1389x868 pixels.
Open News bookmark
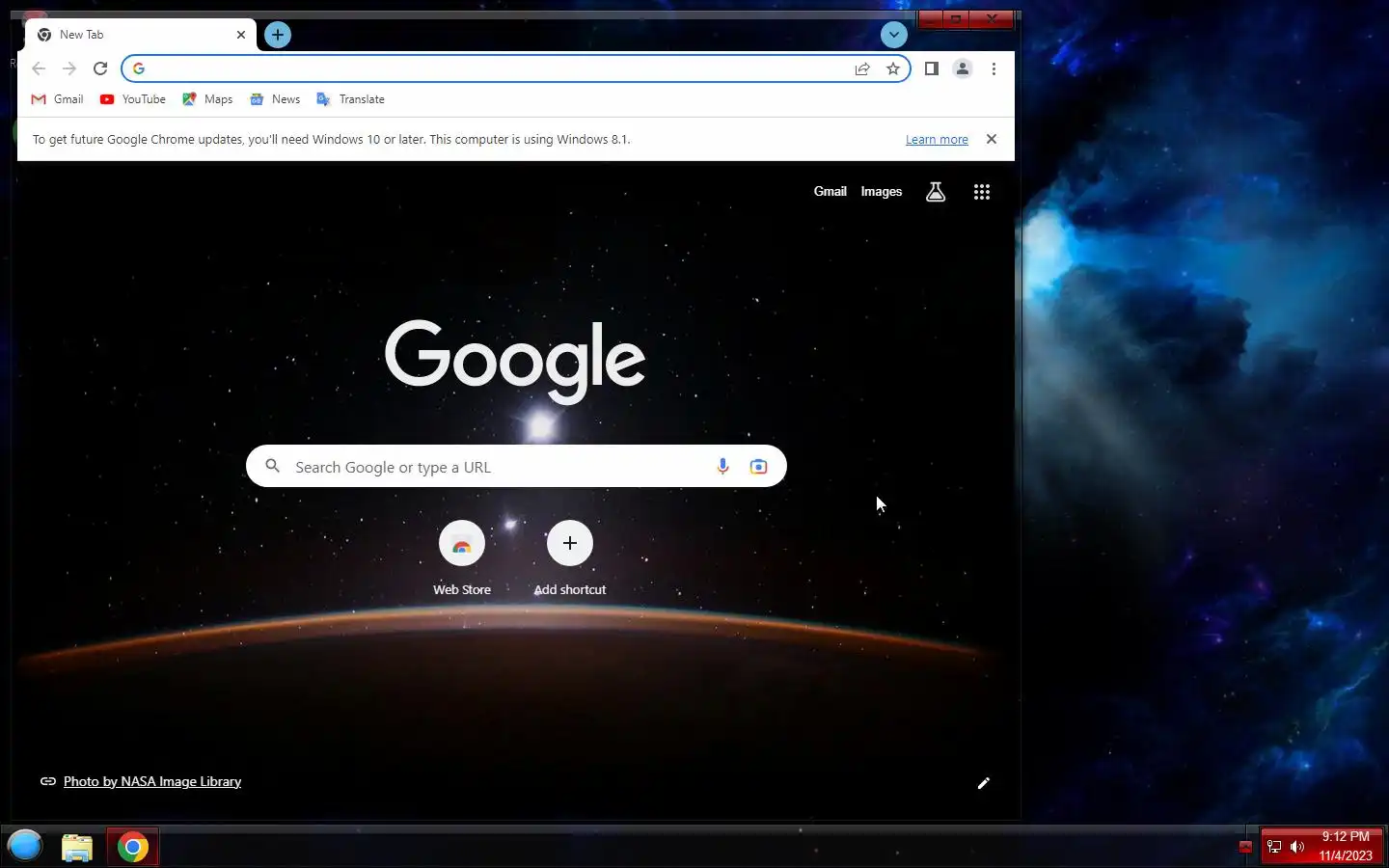point(275,99)
